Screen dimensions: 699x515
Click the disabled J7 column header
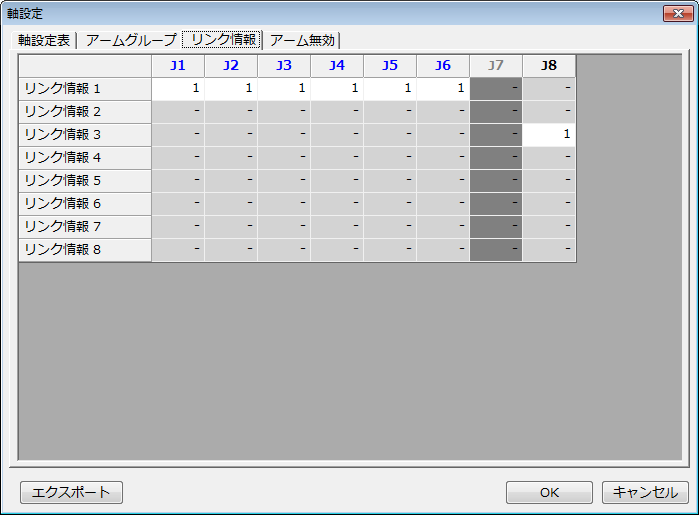tap(496, 66)
